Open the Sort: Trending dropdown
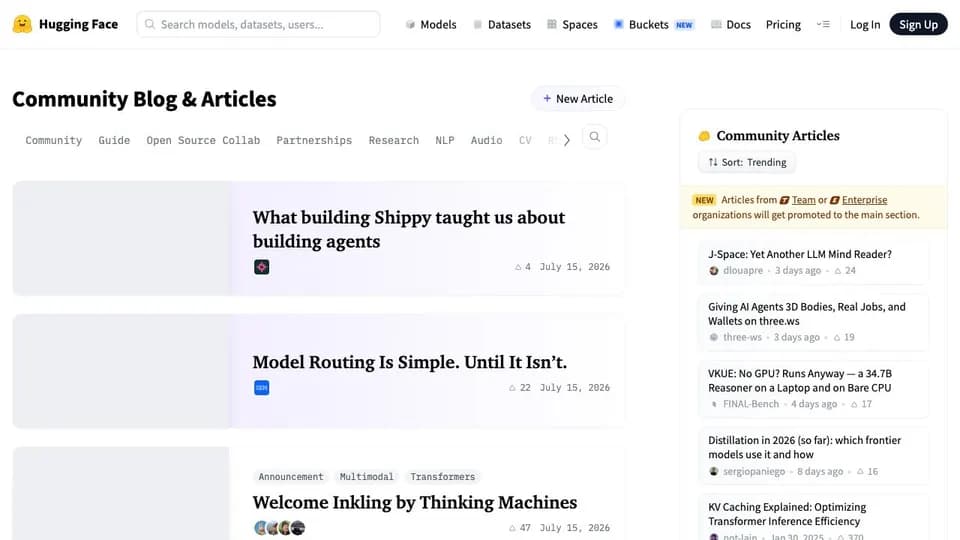The width and height of the screenshot is (960, 540). pyautogui.click(x=747, y=162)
